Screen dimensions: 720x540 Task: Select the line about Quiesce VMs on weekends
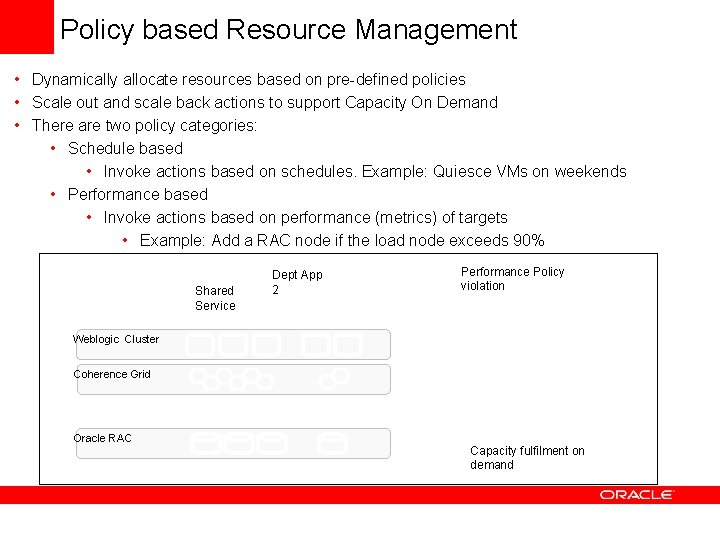[365, 171]
